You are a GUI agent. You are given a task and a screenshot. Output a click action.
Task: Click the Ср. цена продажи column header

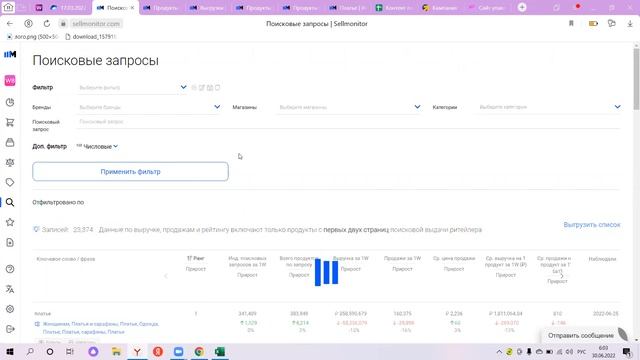point(454,258)
